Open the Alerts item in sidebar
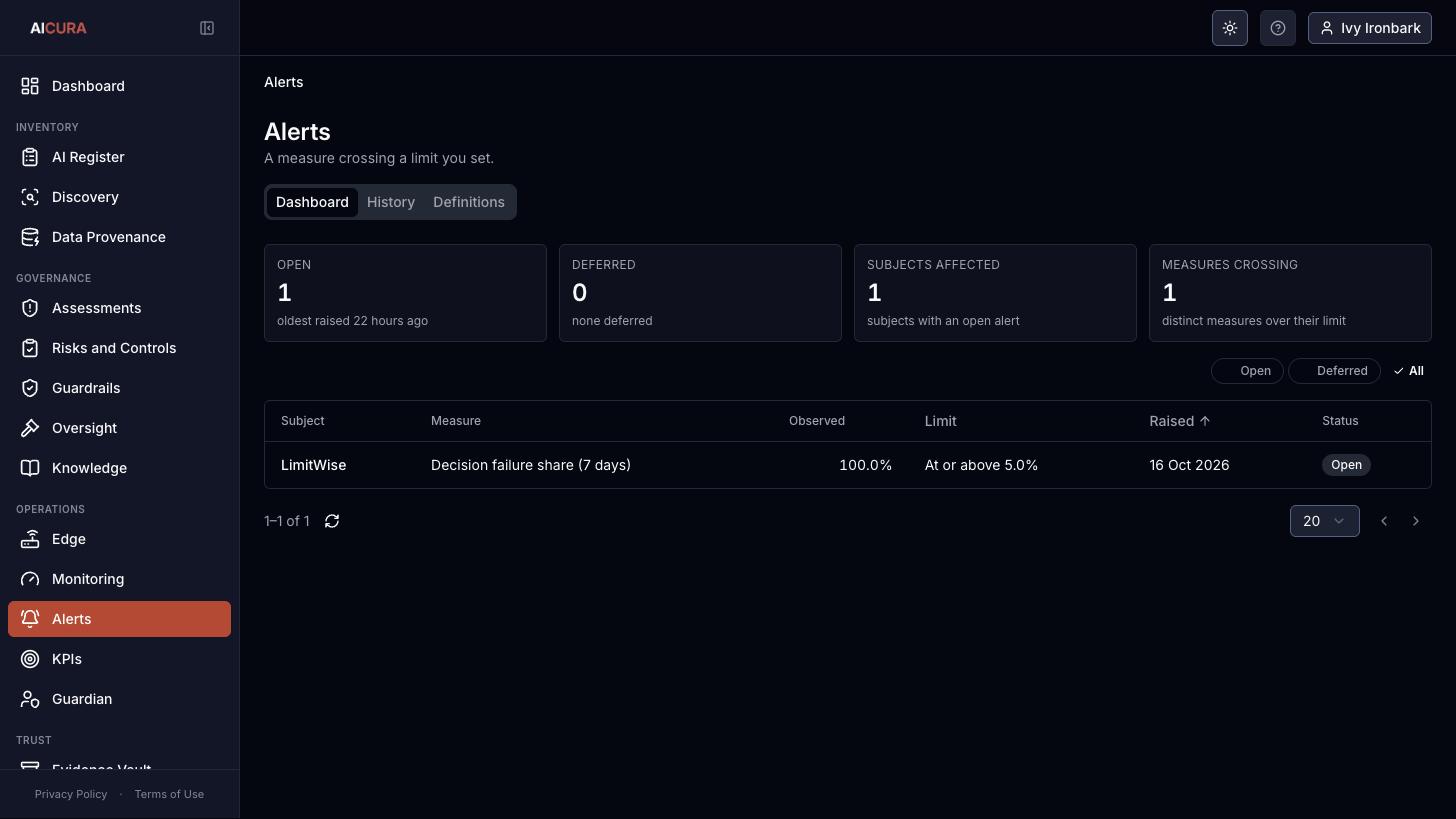 click(119, 619)
